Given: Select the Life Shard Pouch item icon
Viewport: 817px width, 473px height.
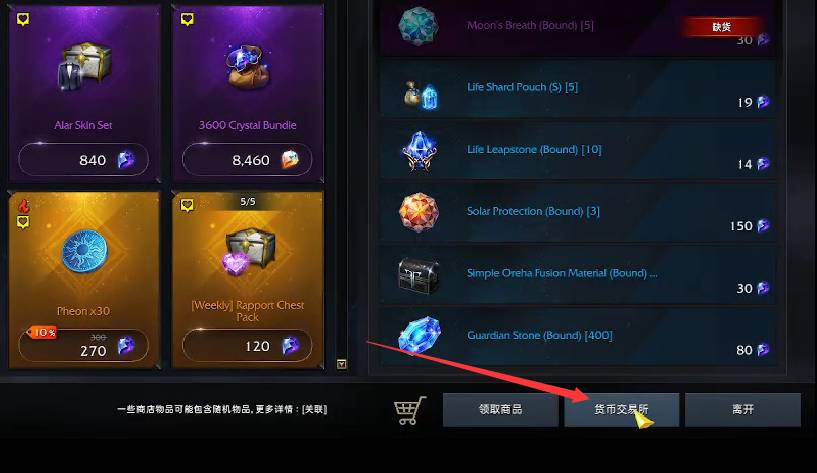Looking at the screenshot, I should 420,95.
